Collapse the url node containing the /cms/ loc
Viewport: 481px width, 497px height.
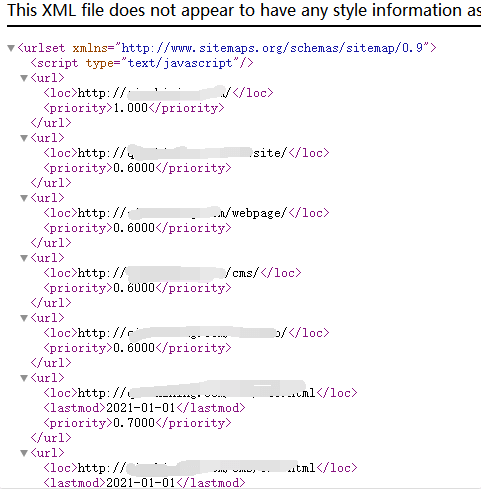coord(24,258)
